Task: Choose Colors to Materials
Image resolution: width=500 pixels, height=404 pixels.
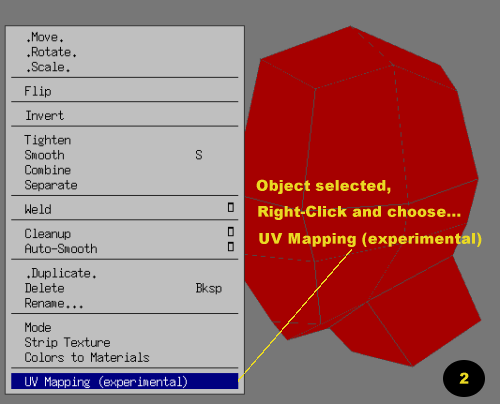Action: click(x=124, y=357)
